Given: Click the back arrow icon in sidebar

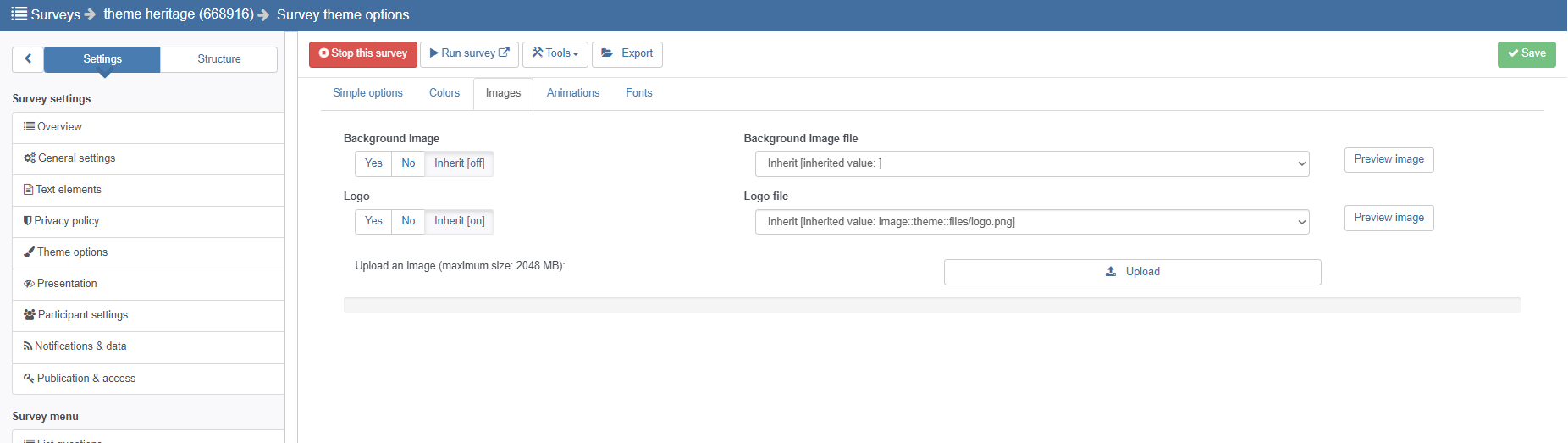Looking at the screenshot, I should pos(28,59).
